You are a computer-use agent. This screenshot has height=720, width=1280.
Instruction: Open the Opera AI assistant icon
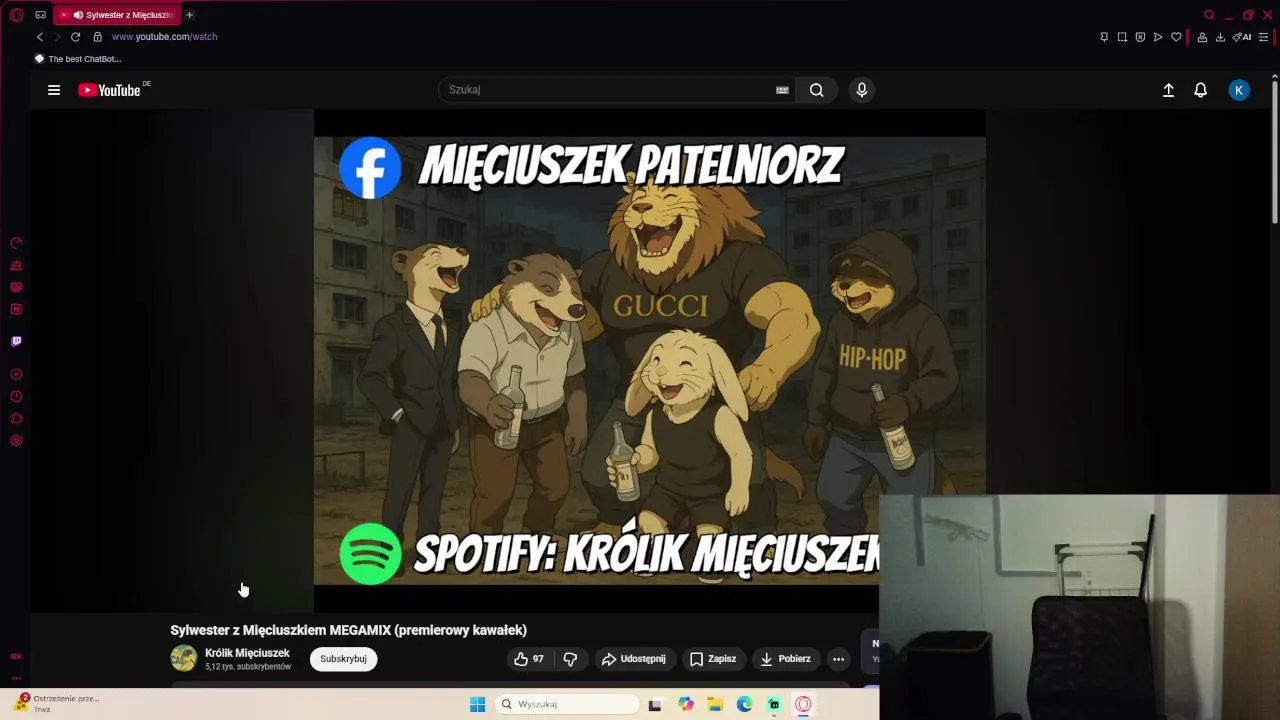[1242, 37]
